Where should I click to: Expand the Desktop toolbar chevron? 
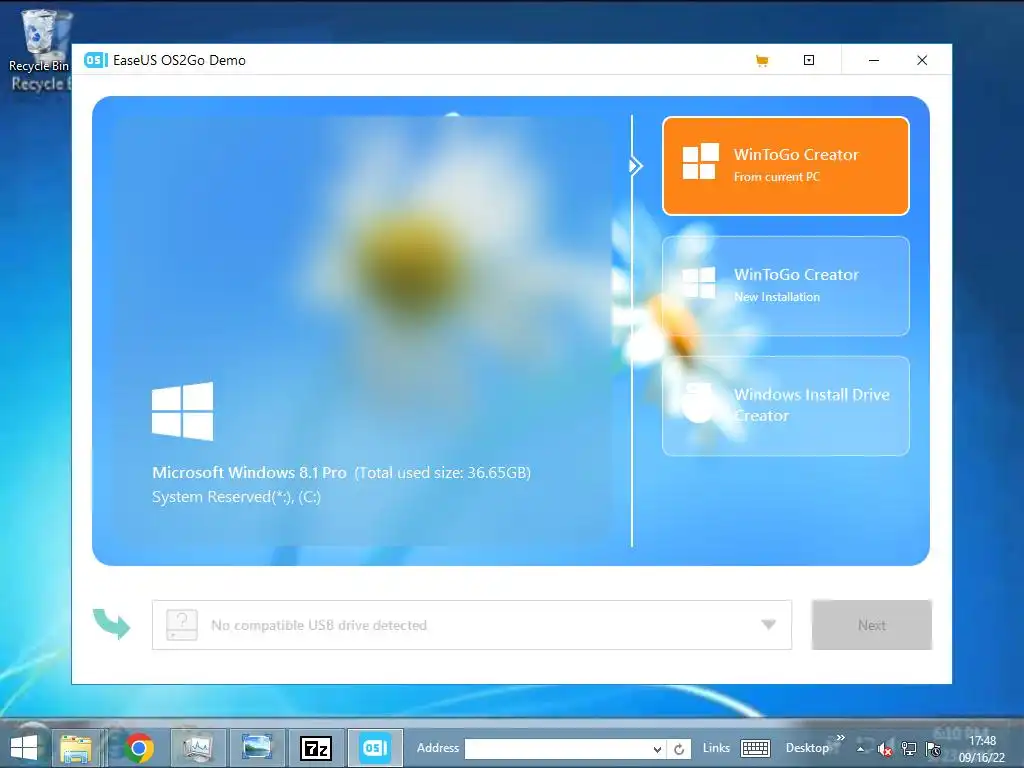click(x=840, y=738)
